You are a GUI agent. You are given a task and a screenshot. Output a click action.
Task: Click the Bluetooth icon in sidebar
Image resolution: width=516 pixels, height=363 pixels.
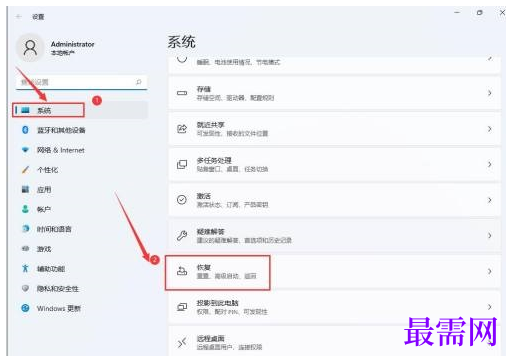coord(25,130)
